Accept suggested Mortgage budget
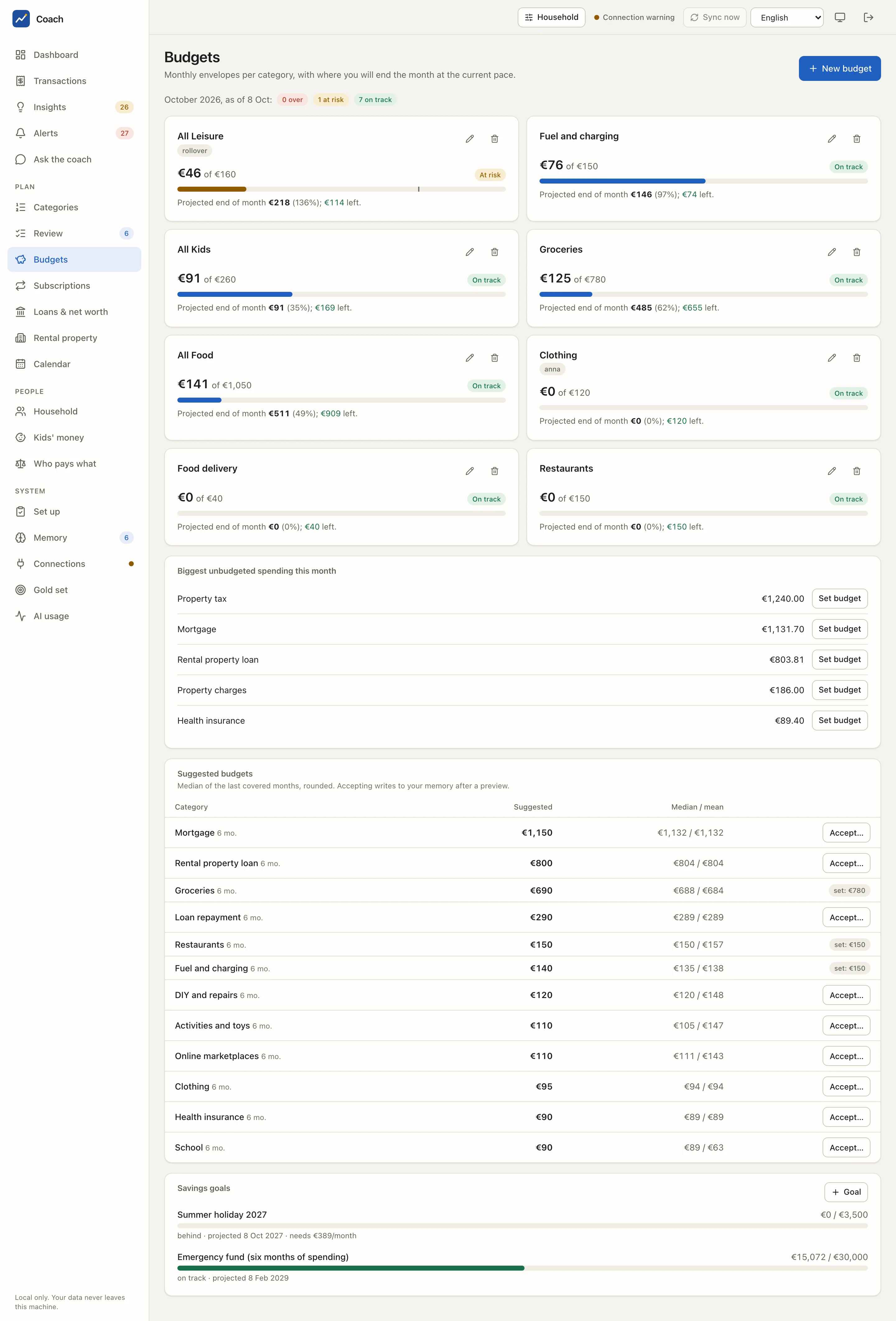Viewport: 896px width, 1321px height. [x=846, y=833]
